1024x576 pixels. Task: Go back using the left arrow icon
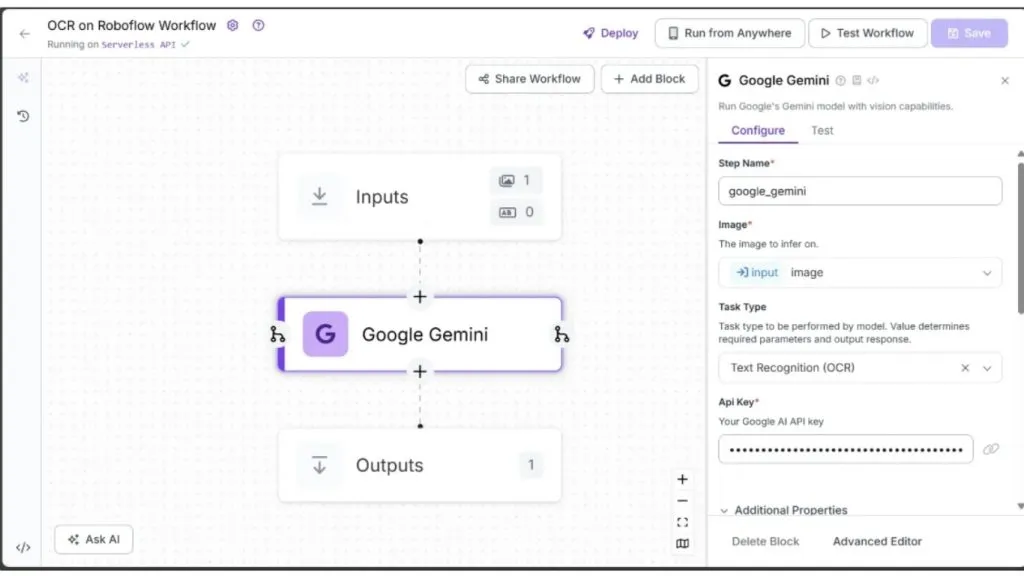click(x=25, y=33)
